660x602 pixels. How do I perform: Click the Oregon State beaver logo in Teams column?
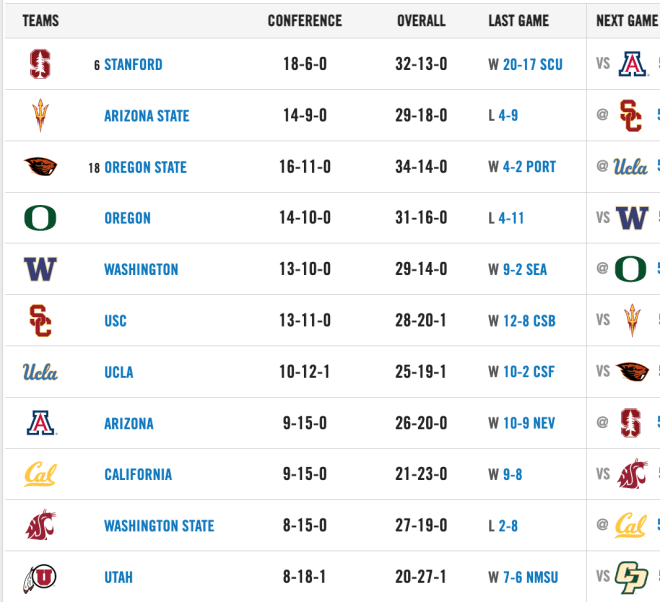point(40,166)
